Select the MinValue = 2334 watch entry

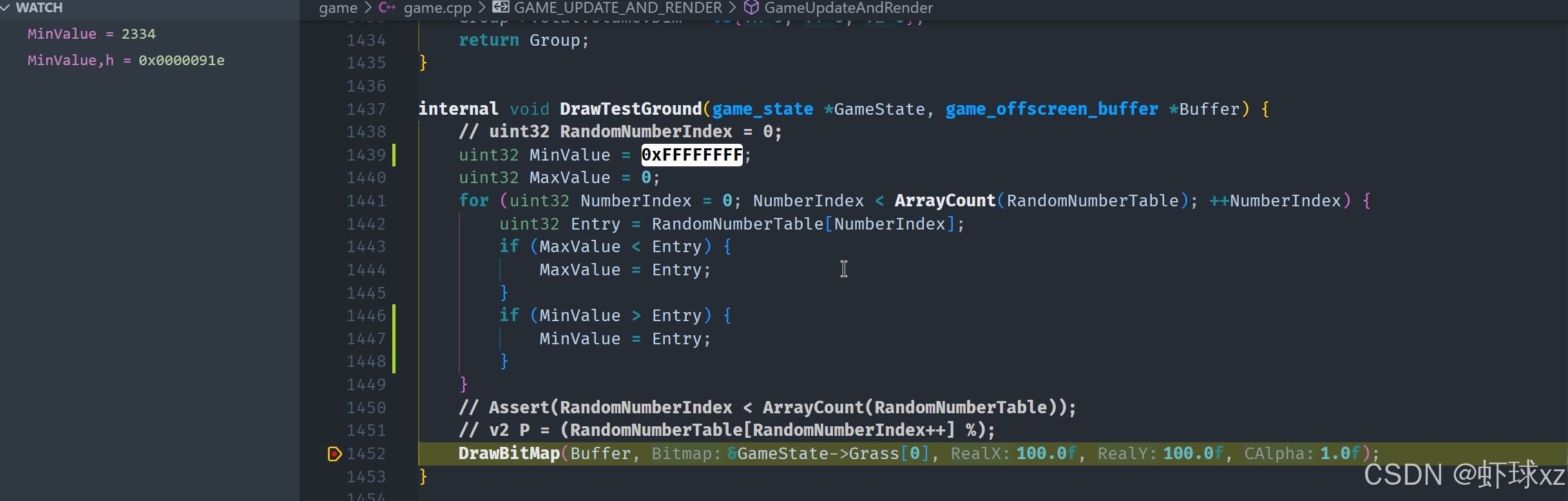point(91,34)
